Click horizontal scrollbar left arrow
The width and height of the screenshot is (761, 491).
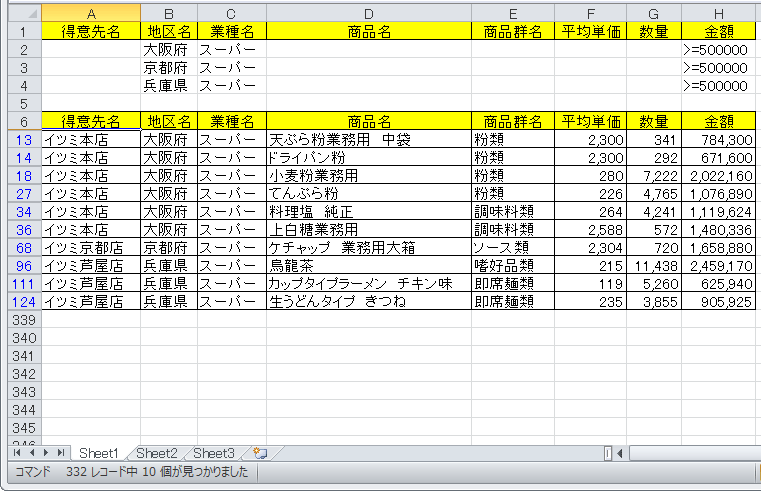(621, 453)
